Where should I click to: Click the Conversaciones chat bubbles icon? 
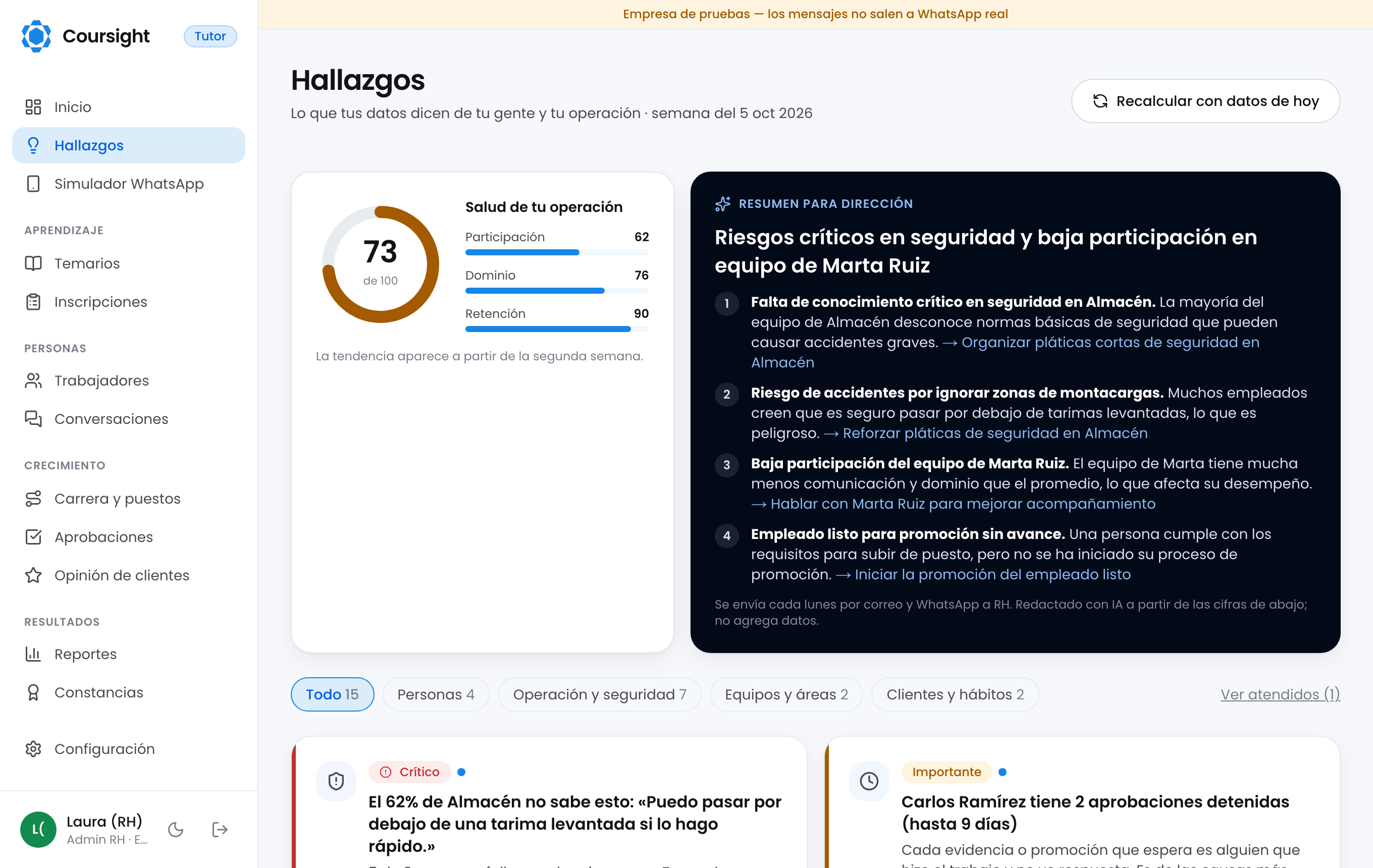click(33, 419)
